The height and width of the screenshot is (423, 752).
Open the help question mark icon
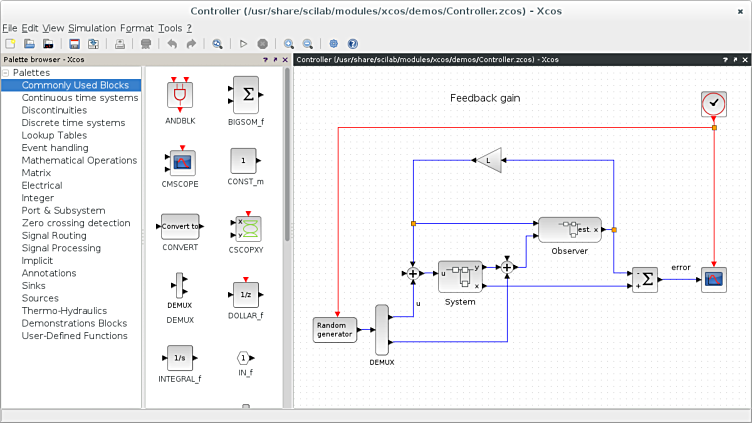coord(352,44)
